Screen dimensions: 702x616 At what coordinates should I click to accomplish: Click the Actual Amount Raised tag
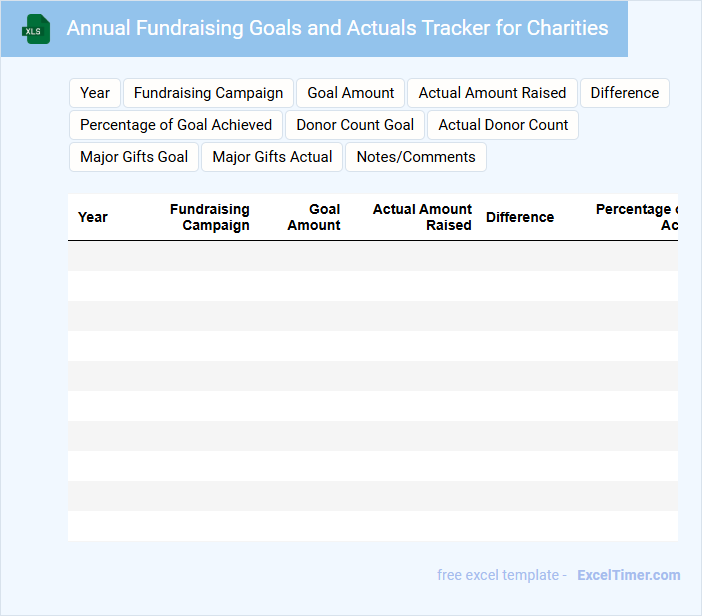tap(492, 93)
